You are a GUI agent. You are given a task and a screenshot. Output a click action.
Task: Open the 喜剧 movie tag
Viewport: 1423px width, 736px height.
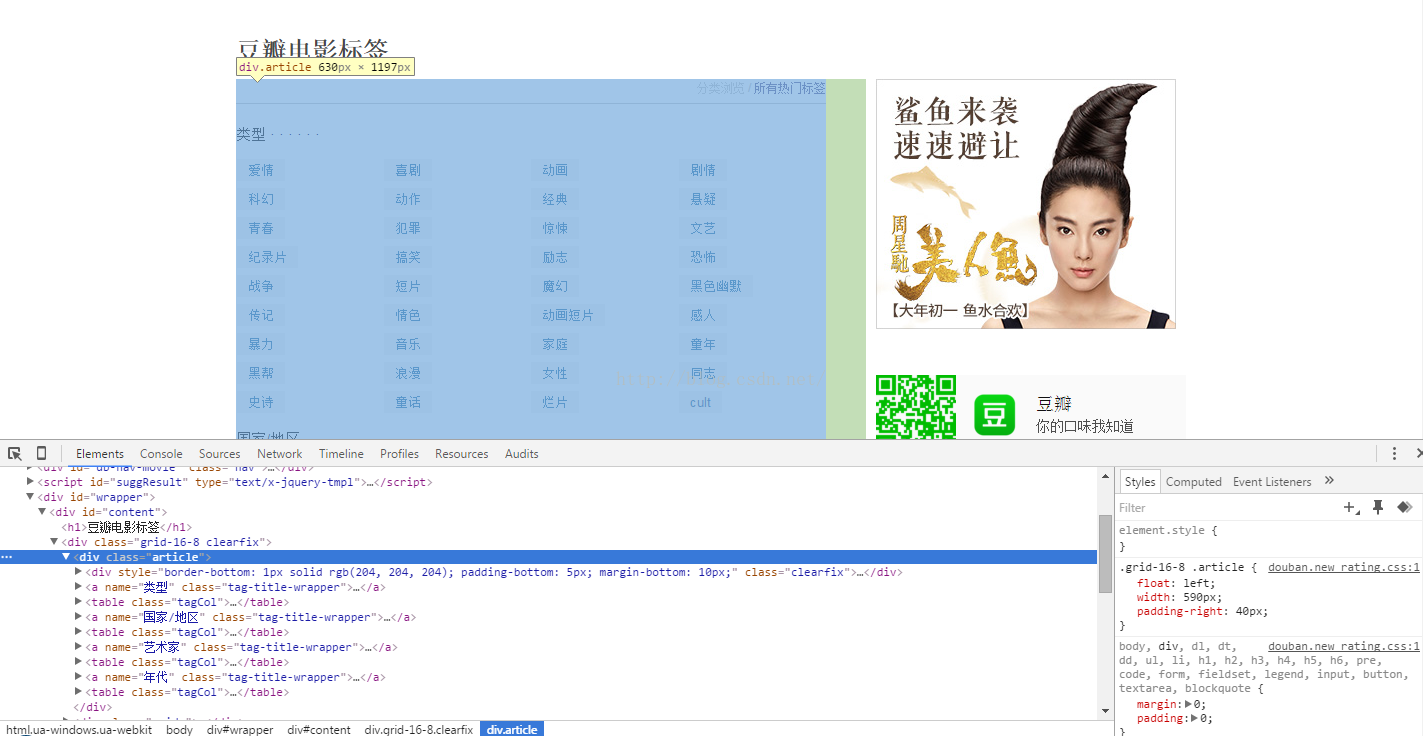click(408, 170)
